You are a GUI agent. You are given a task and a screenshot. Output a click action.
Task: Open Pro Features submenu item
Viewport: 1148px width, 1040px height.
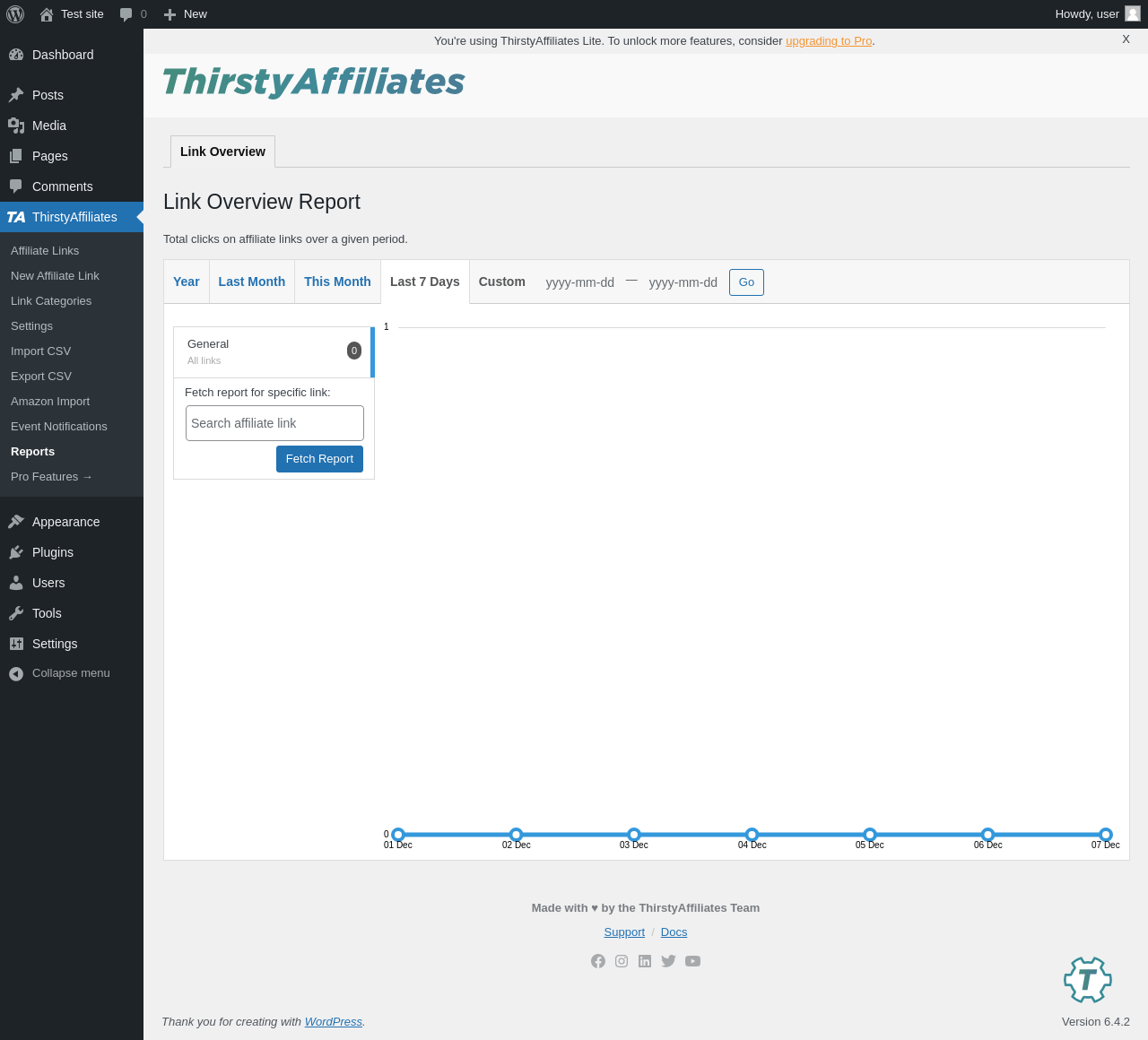[52, 477]
